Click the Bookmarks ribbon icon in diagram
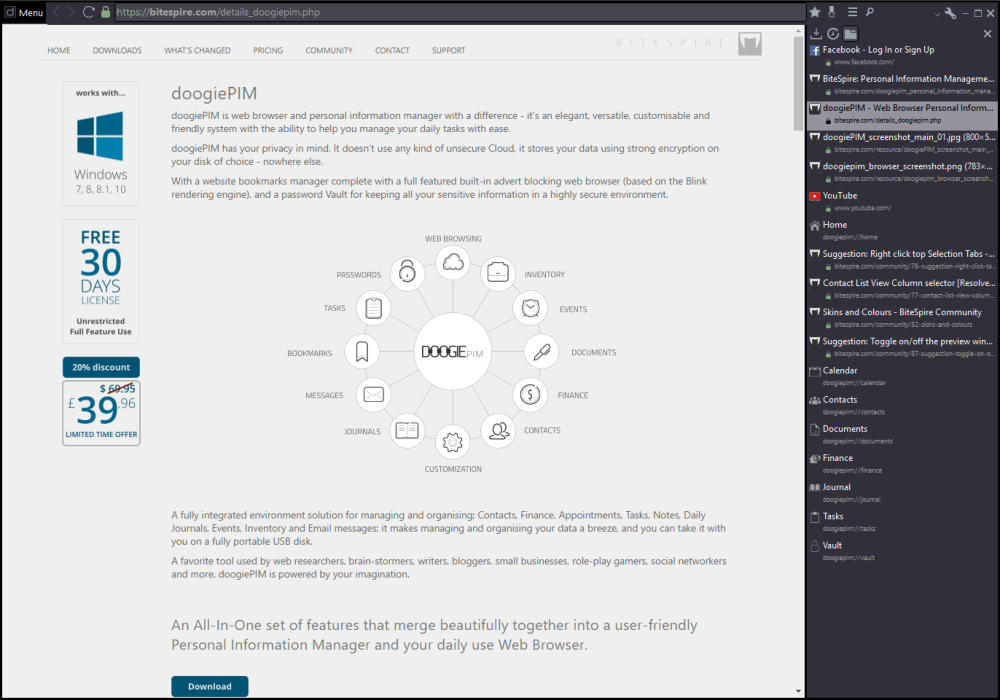The width and height of the screenshot is (1000, 700). click(x=362, y=351)
